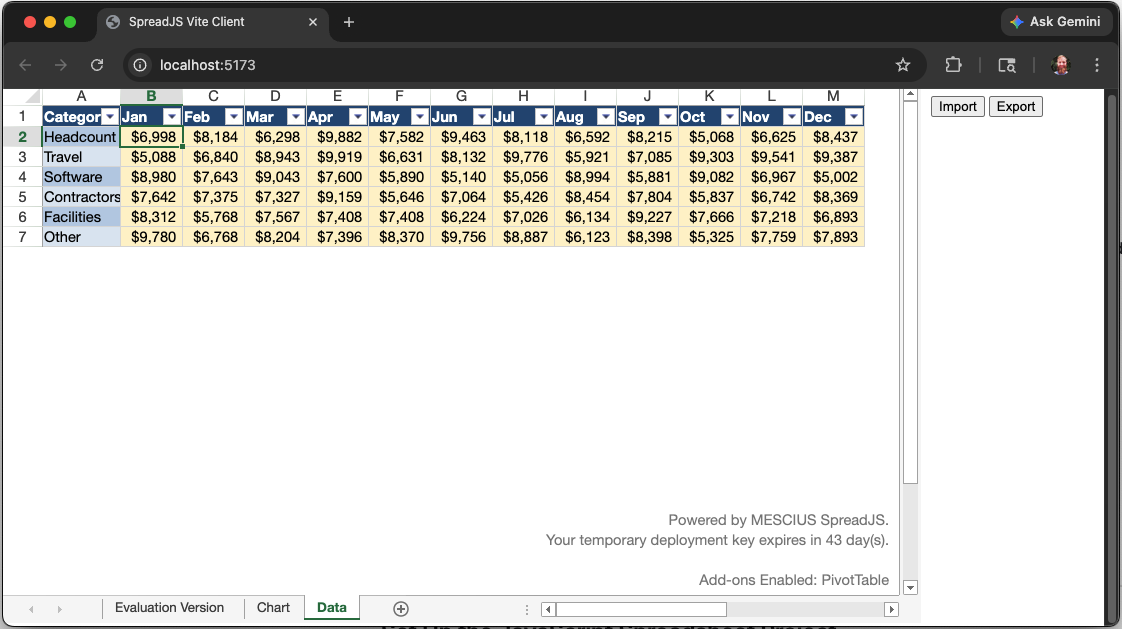Click the add new sheet plus icon
Screen dimensions: 1122x629
coord(401,609)
